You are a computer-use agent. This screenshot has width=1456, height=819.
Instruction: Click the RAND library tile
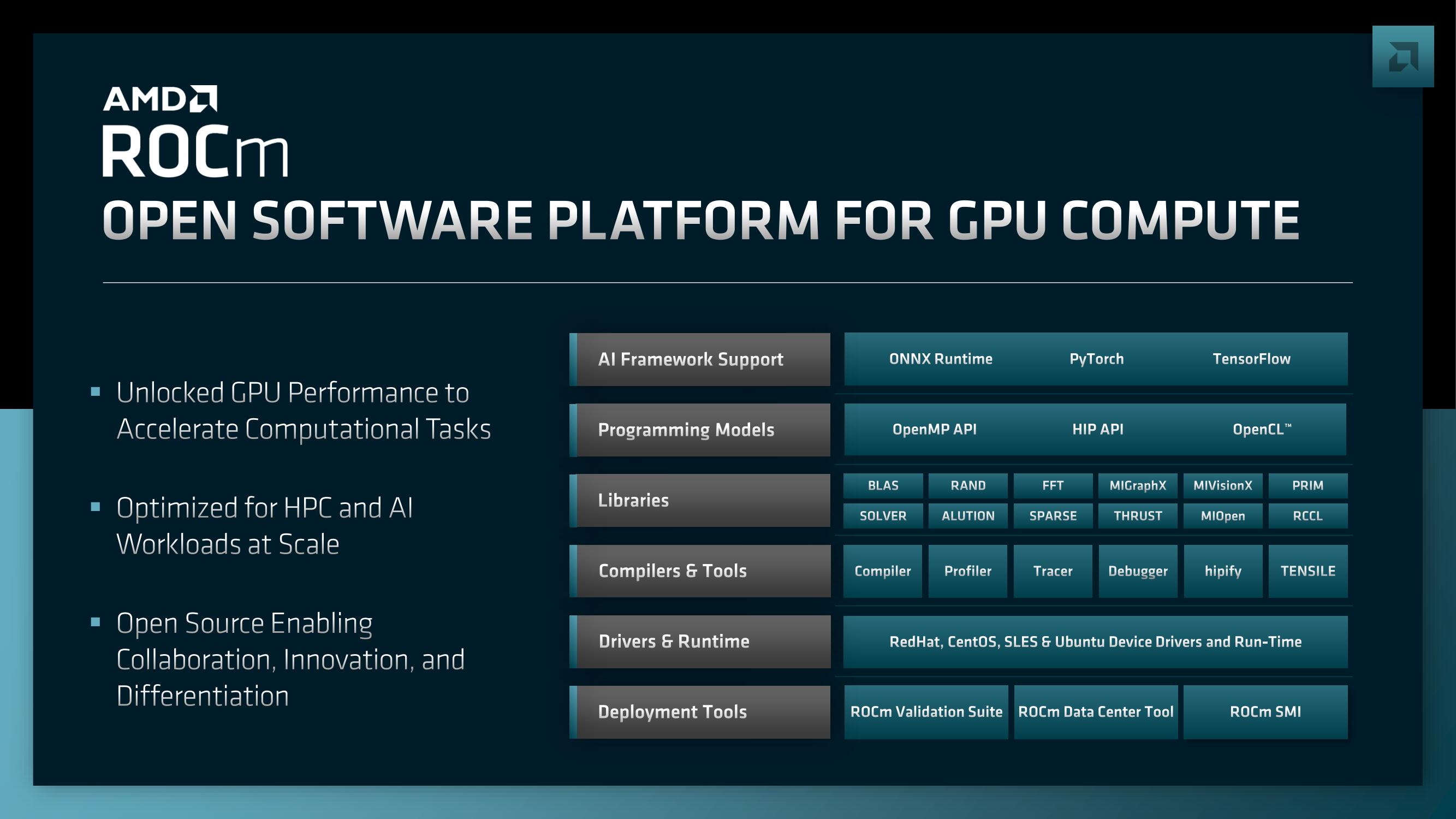coord(967,485)
